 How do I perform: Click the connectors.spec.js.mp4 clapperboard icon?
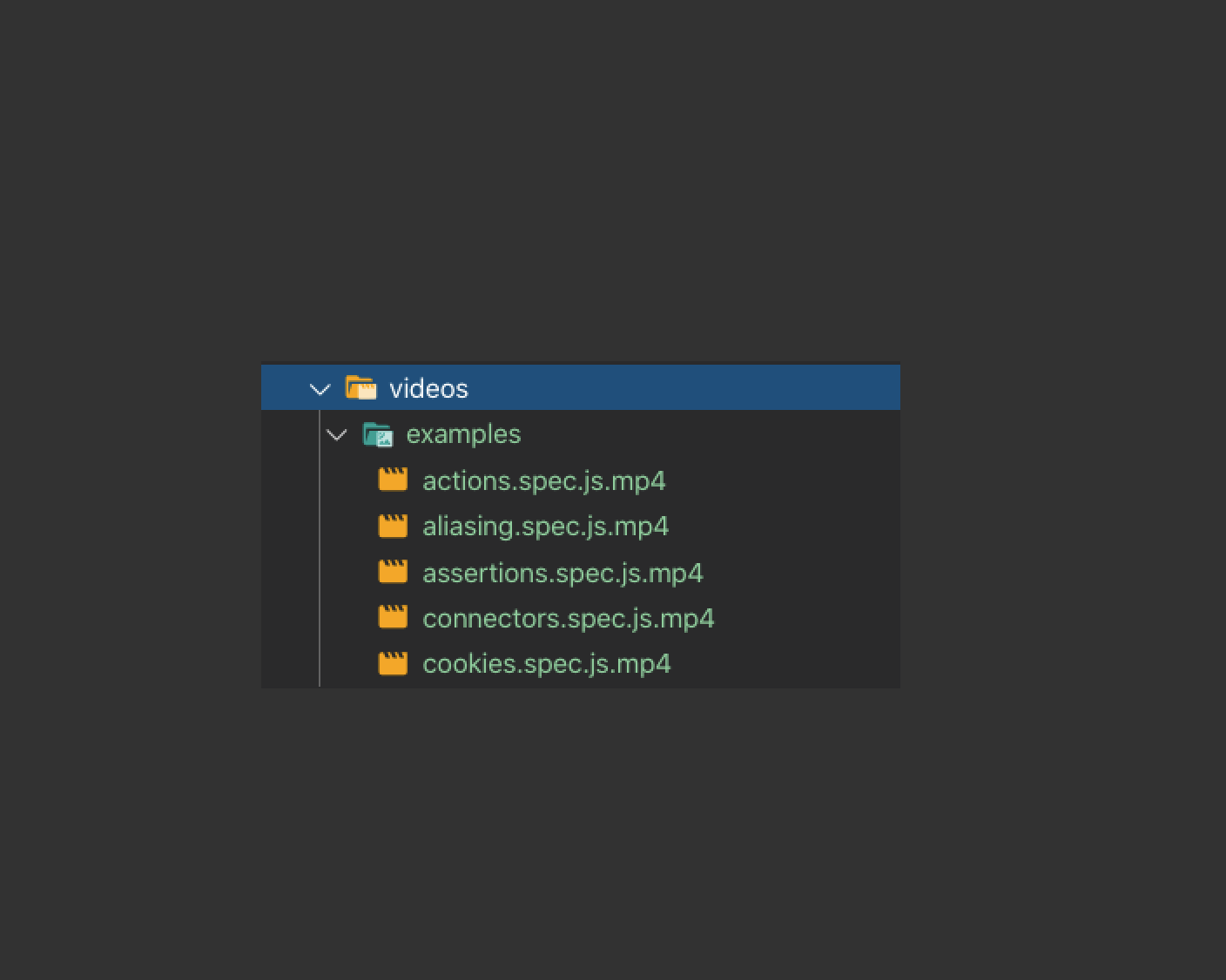click(393, 618)
